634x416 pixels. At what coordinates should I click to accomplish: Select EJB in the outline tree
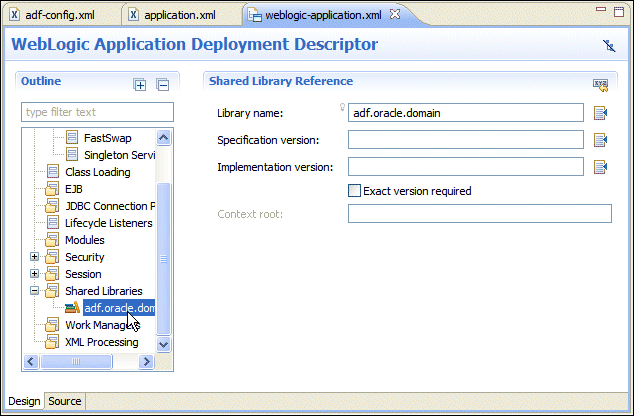pyautogui.click(x=74, y=189)
